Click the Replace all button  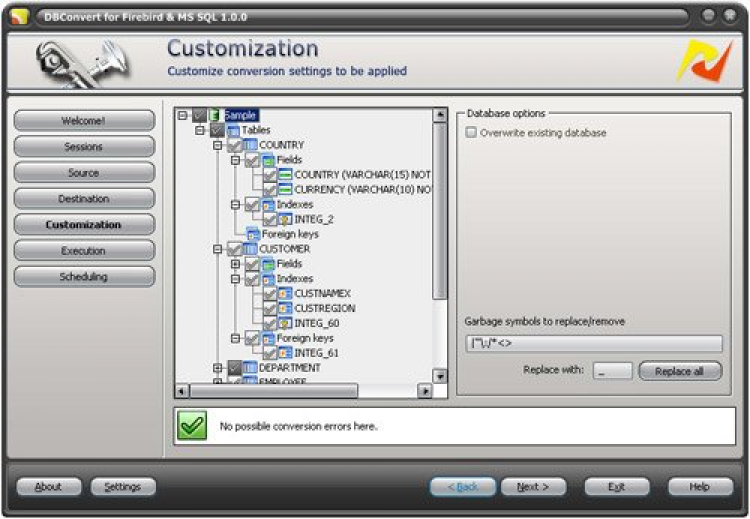(x=680, y=371)
